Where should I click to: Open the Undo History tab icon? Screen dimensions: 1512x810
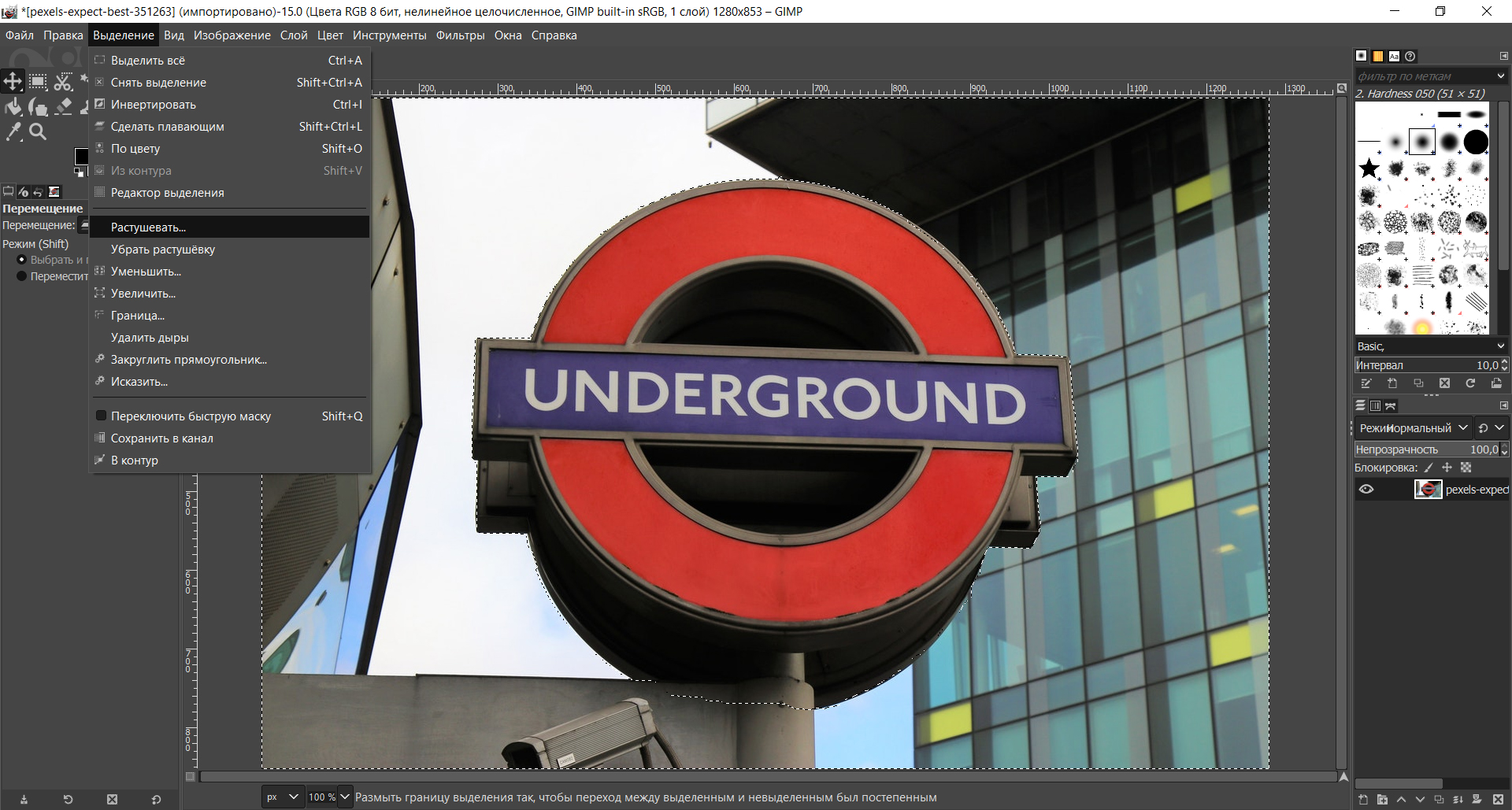click(x=38, y=191)
